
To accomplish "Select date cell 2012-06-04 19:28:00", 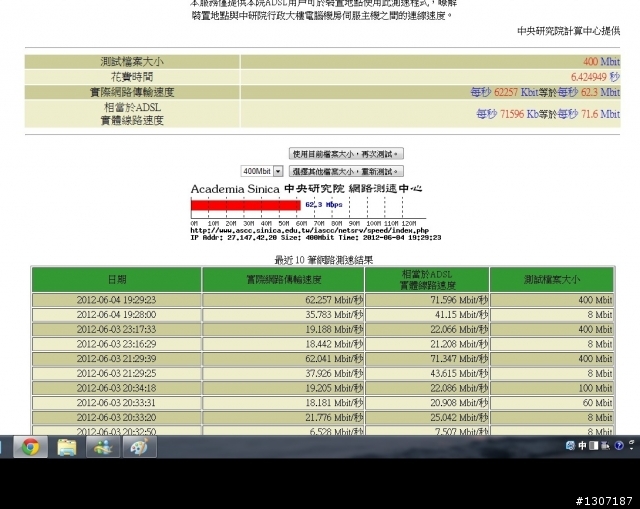I will (117, 315).
